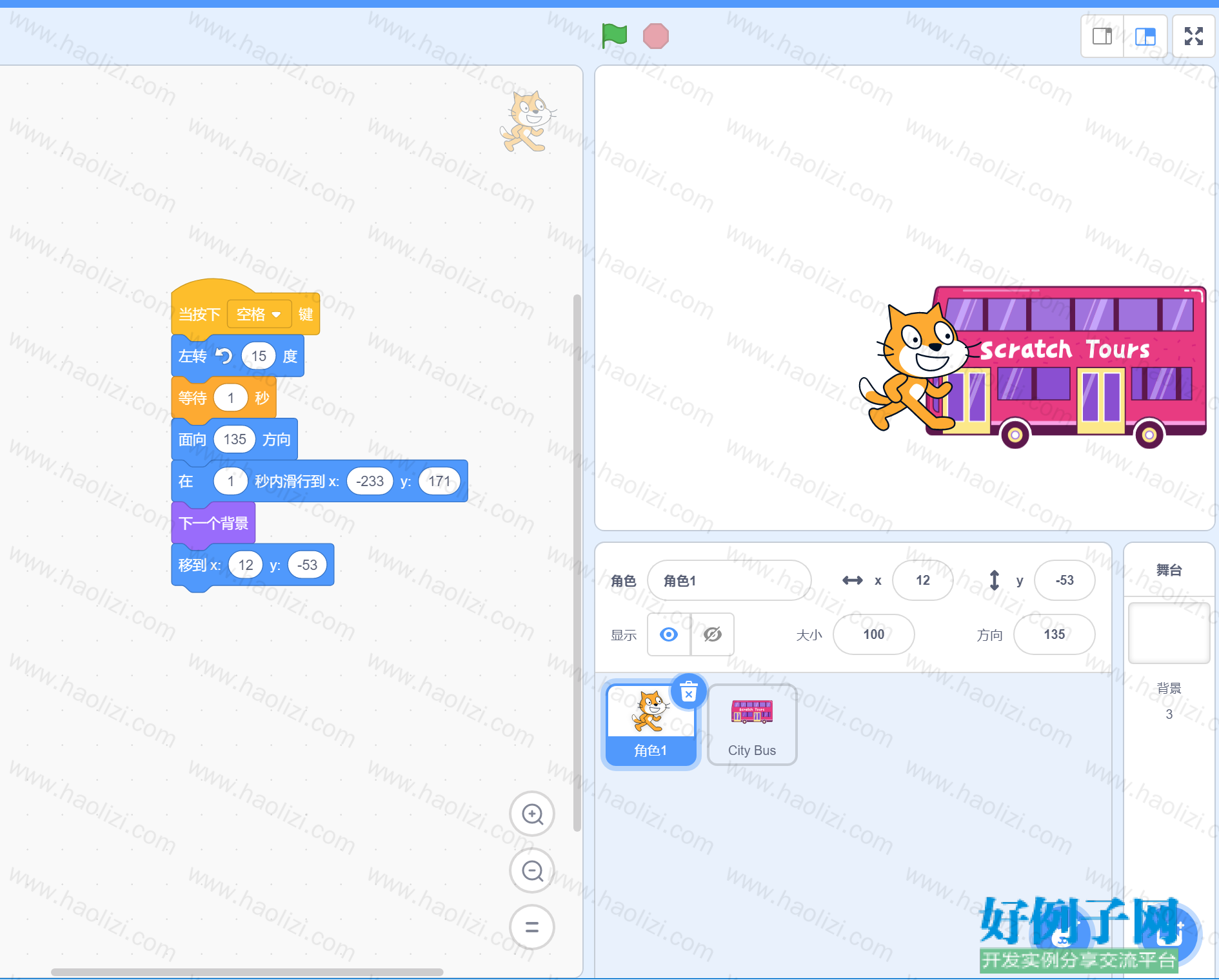Viewport: 1219px width, 980px height.
Task: Edit the sprite y position field
Action: 1064,580
